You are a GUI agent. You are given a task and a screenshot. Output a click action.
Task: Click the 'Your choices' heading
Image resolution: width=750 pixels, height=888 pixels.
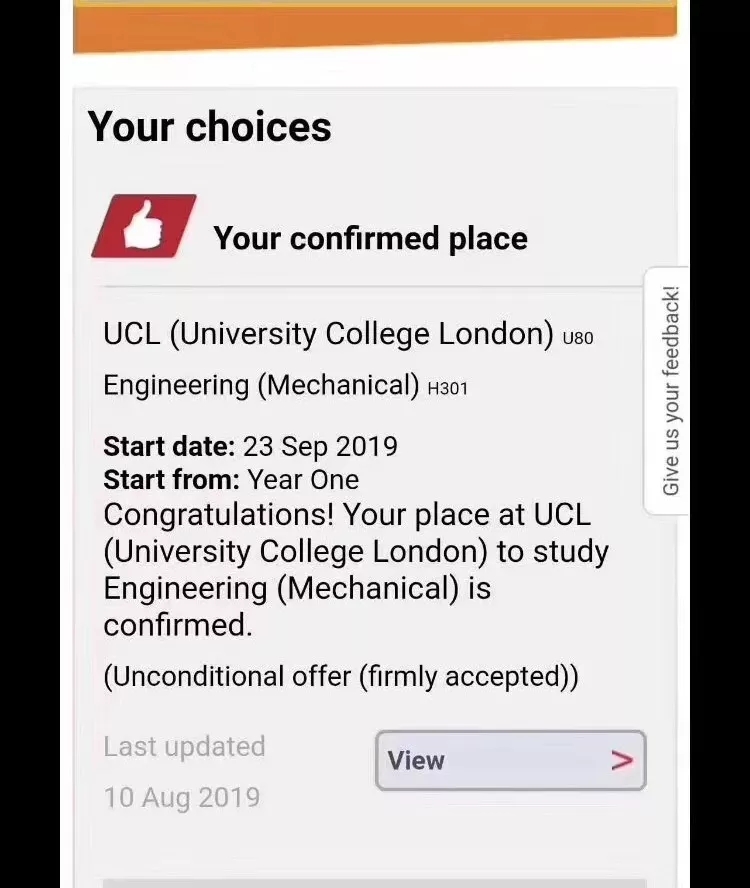pyautogui.click(x=210, y=126)
